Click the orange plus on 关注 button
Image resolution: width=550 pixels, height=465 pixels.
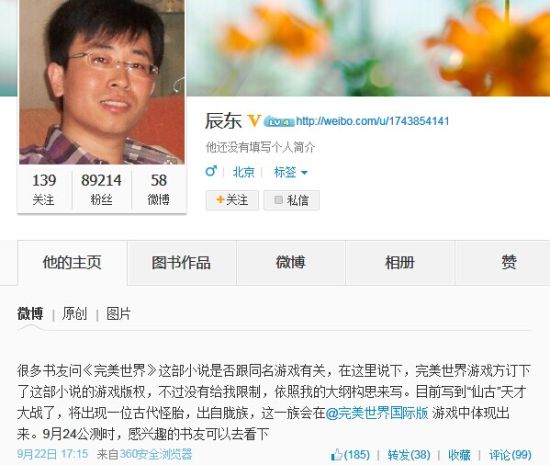click(220, 200)
